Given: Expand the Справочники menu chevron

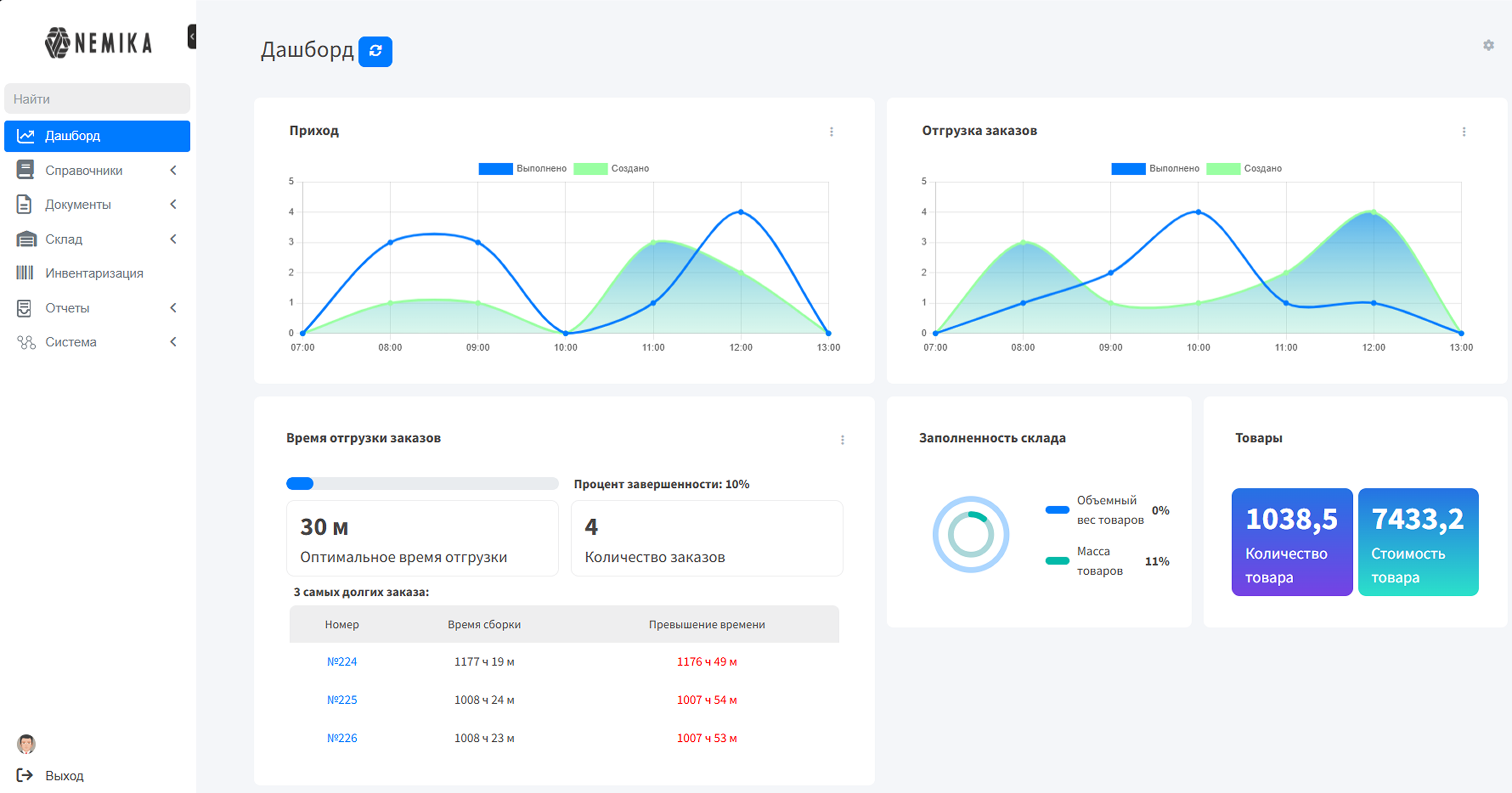Looking at the screenshot, I should coord(173,170).
